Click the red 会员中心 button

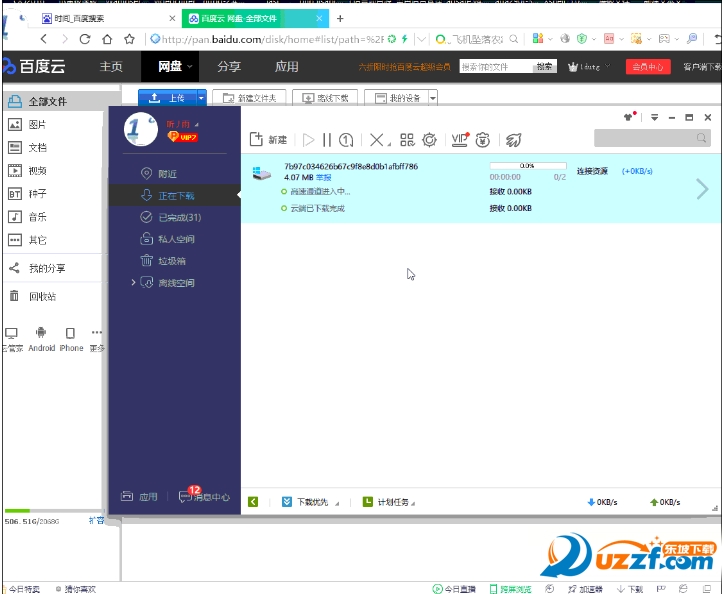tap(648, 67)
